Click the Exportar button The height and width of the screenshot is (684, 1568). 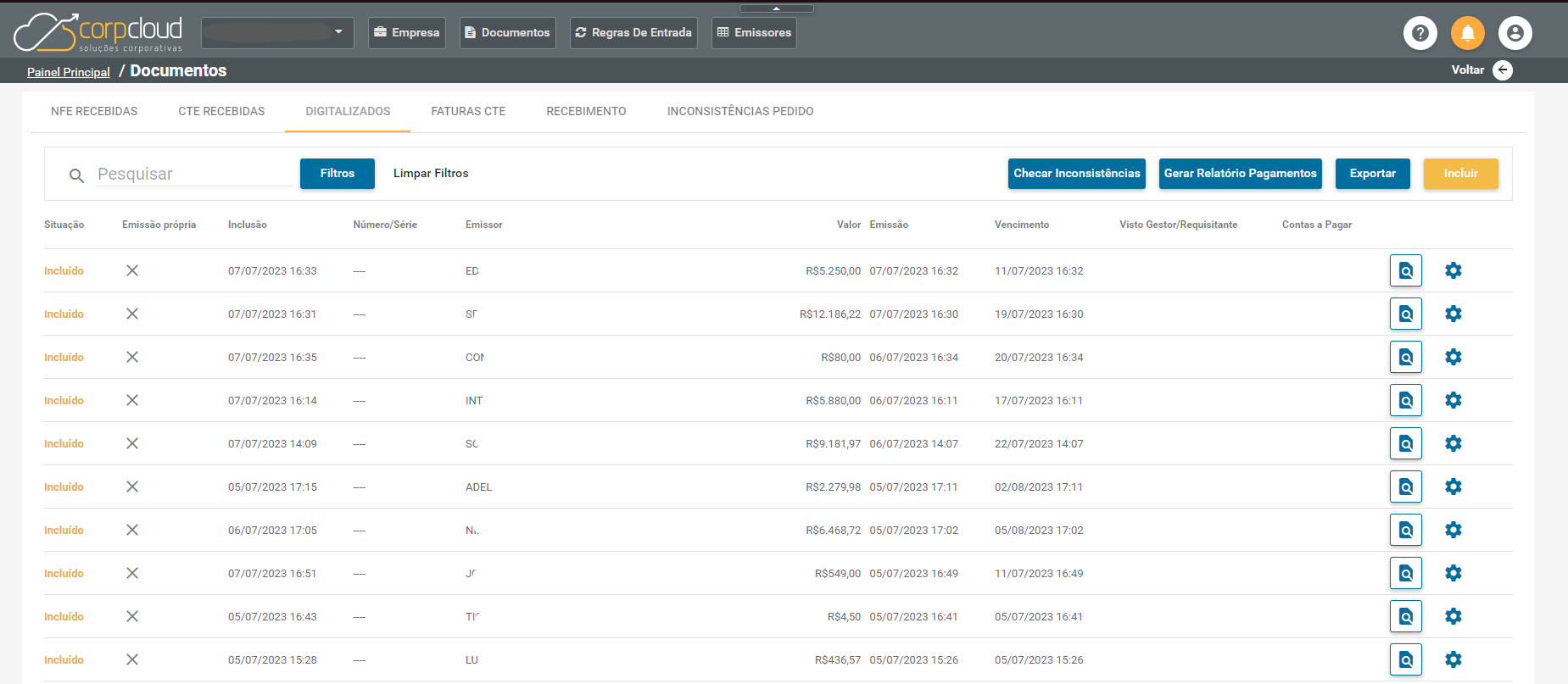[x=1373, y=173]
